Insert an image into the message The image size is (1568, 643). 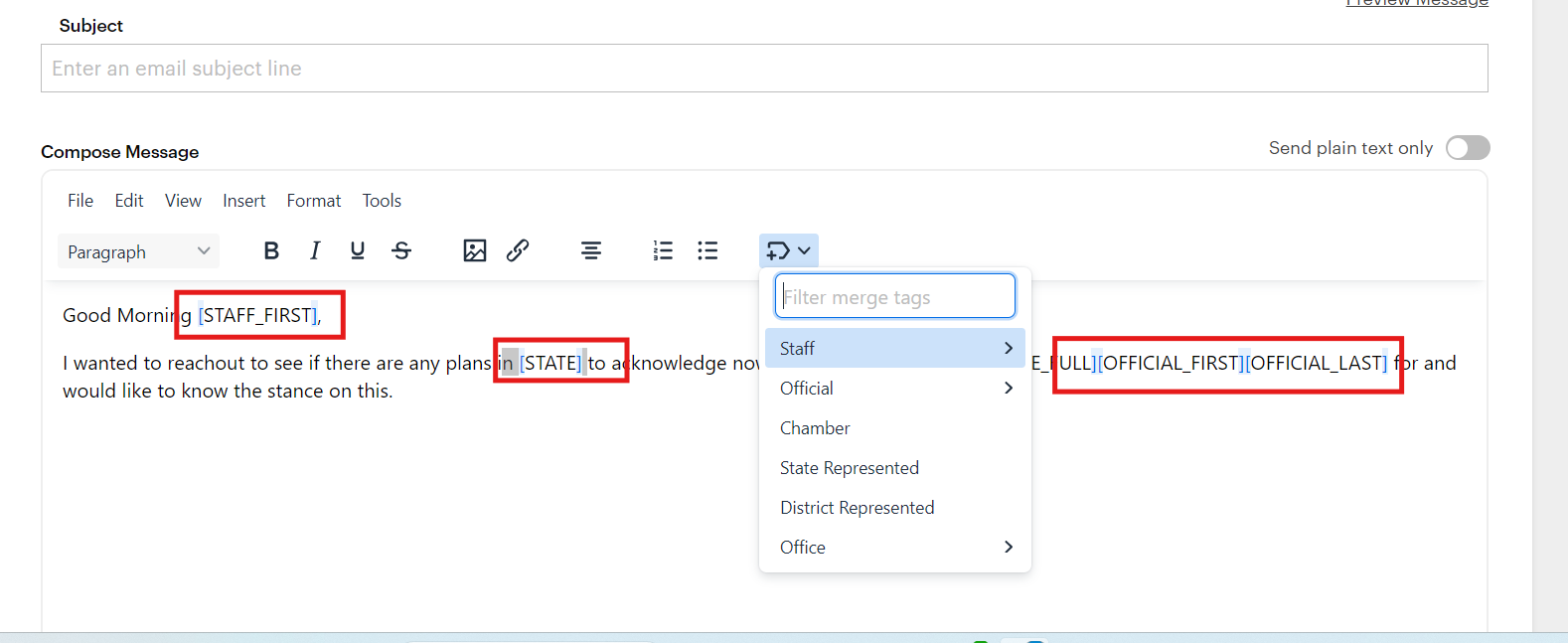click(475, 251)
